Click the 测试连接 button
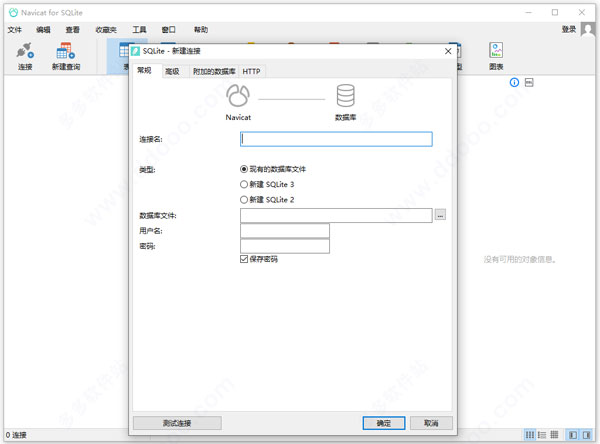Image resolution: width=600 pixels, height=444 pixels. point(177,423)
